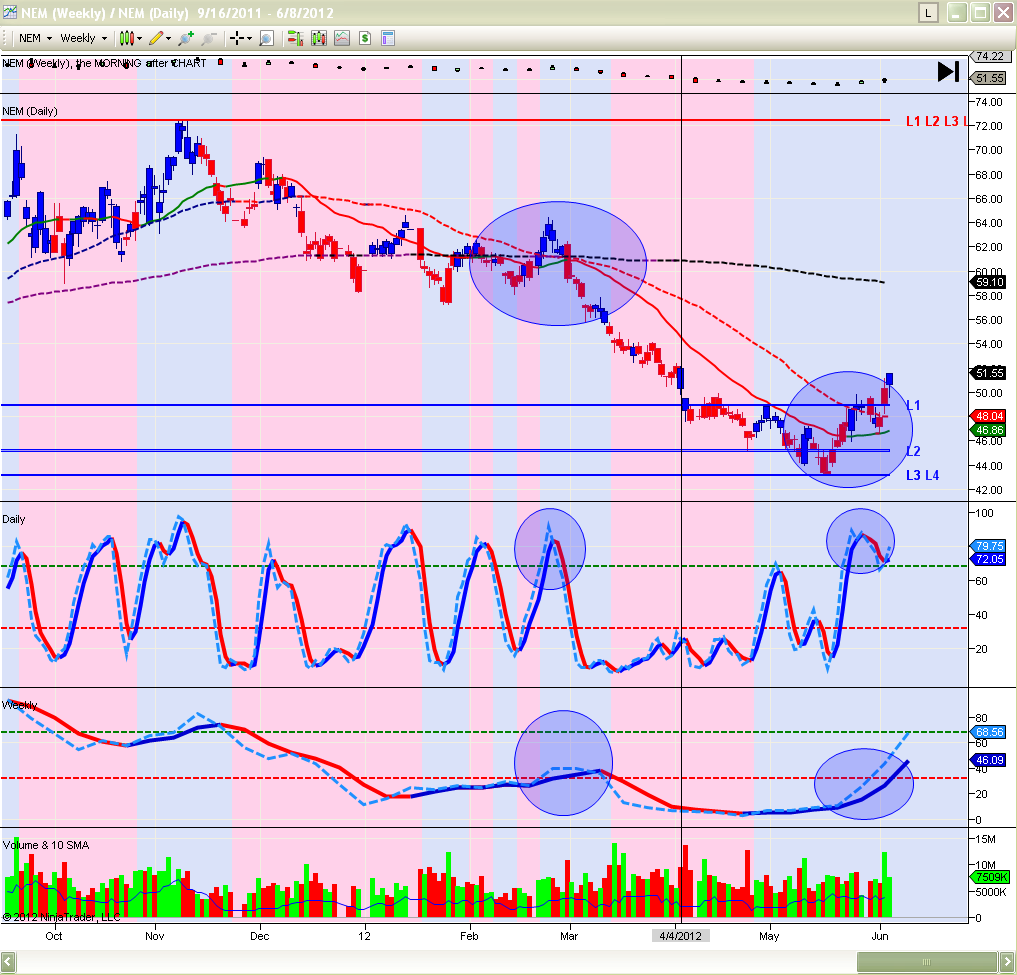Click the zoom in magnifier icon
The width and height of the screenshot is (1017, 975).
[x=185, y=38]
